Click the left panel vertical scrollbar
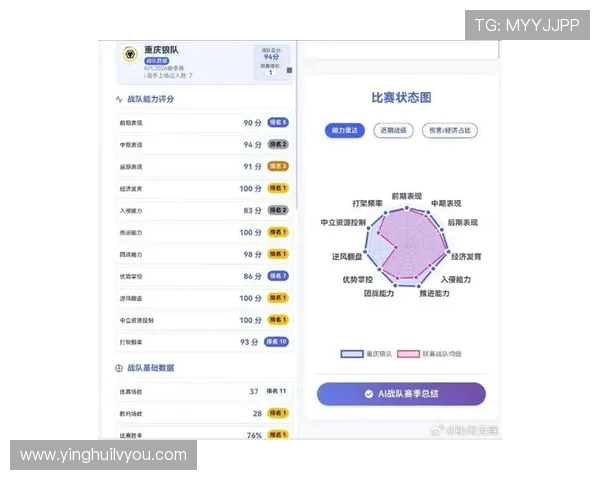This screenshot has height=480, width=600. [x=296, y=124]
